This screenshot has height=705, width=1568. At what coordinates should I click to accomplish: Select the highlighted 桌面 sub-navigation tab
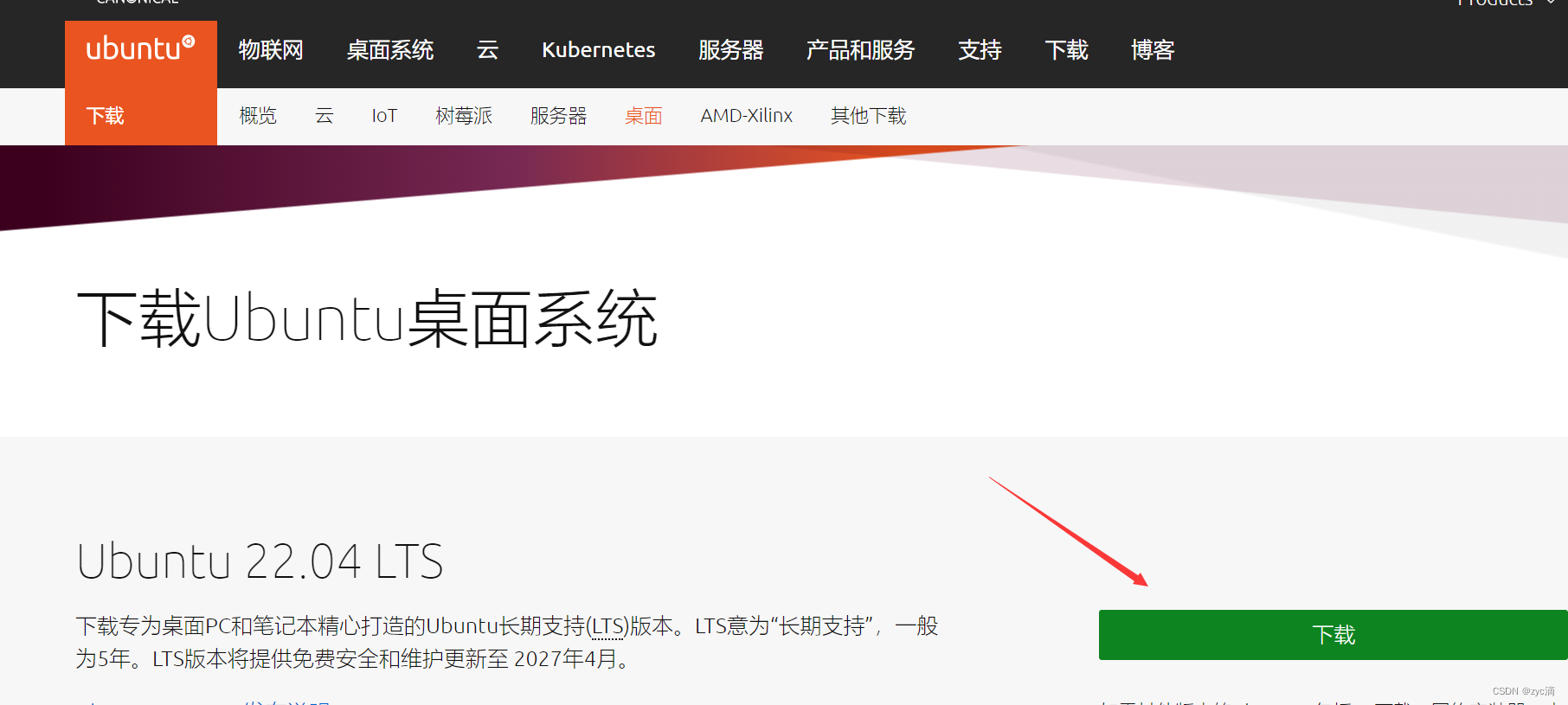pos(644,116)
